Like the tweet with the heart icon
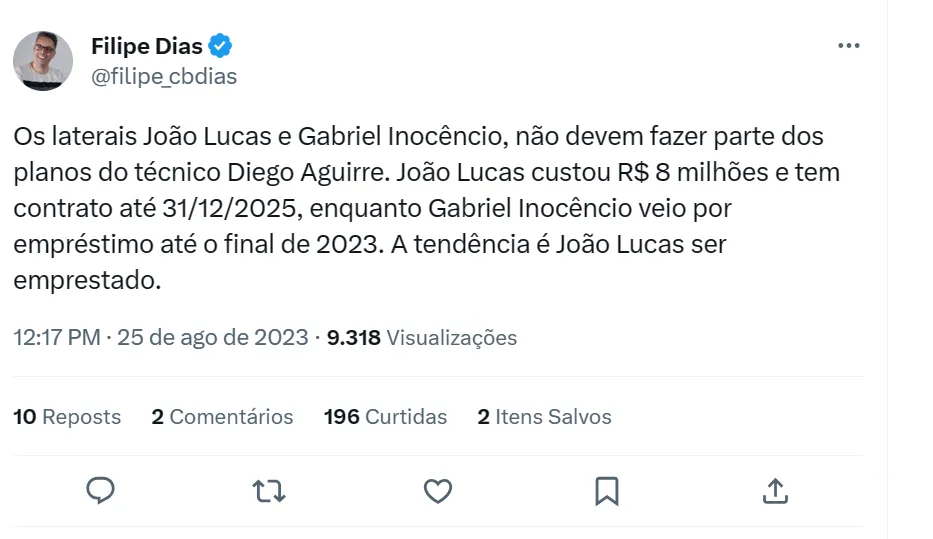 [438, 491]
